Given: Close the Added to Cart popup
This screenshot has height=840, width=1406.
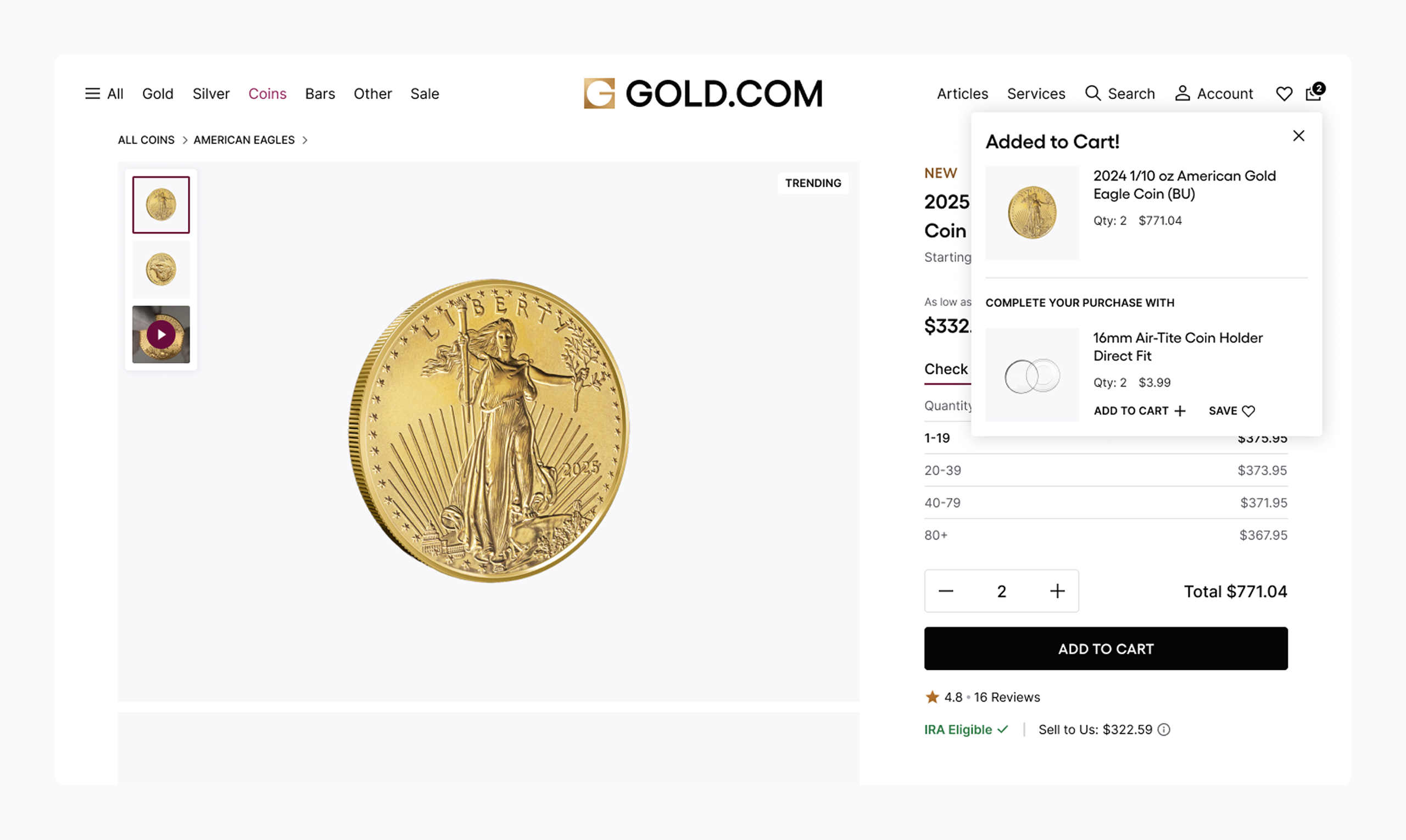Looking at the screenshot, I should [1298, 136].
